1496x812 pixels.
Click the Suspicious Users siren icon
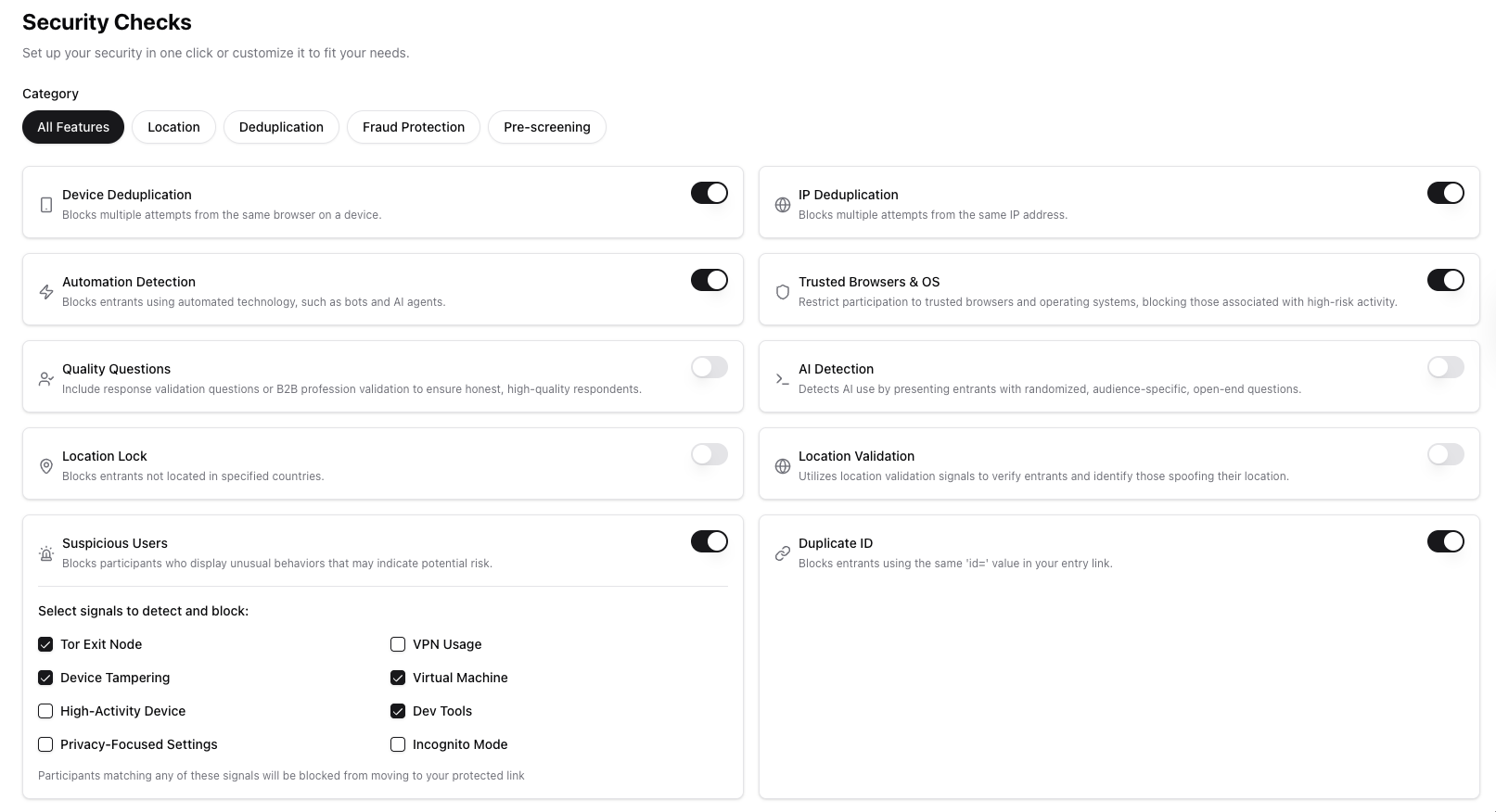(x=46, y=553)
